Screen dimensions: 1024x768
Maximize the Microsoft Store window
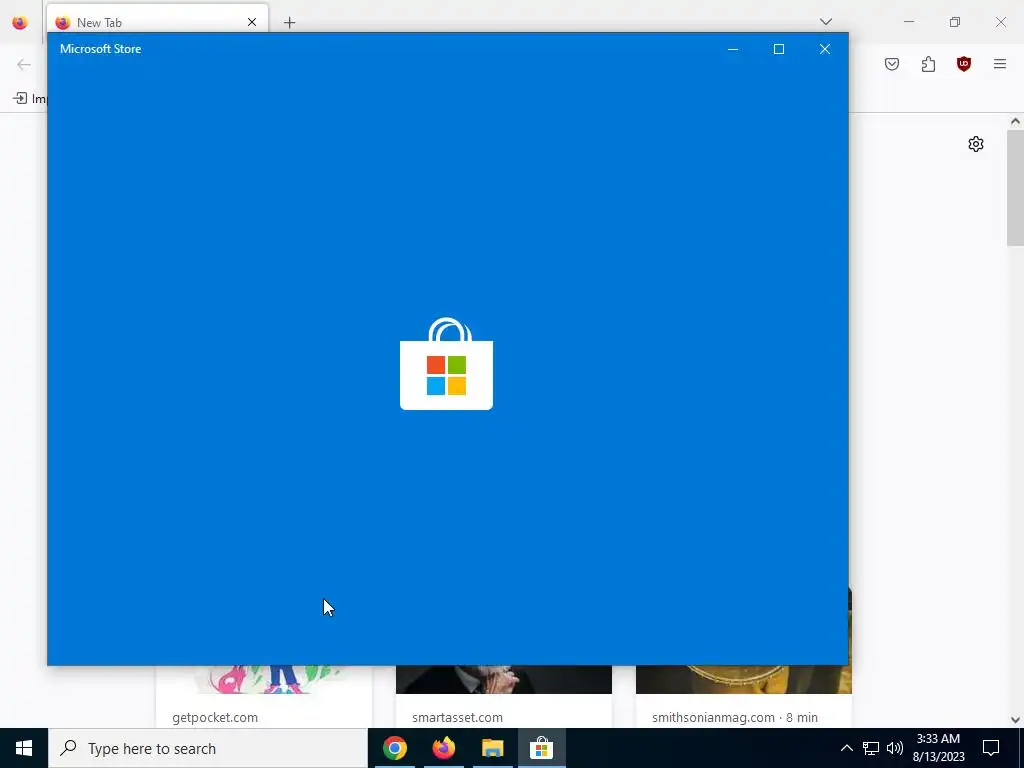[778, 49]
